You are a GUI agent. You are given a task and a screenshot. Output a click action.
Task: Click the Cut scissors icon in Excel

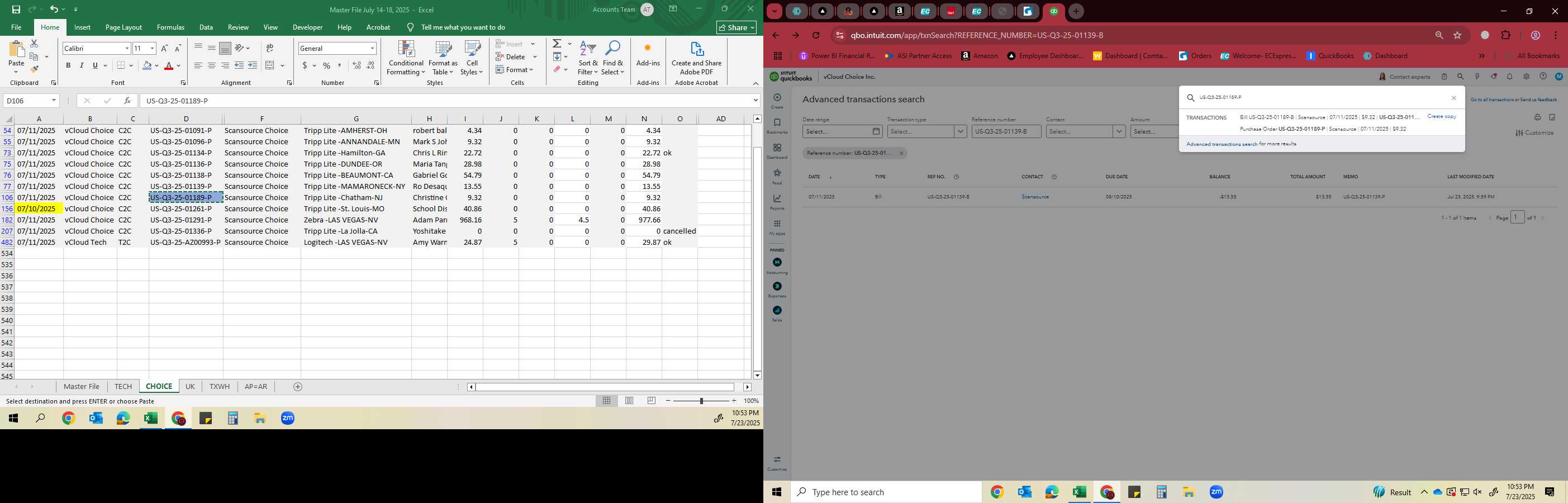point(34,44)
